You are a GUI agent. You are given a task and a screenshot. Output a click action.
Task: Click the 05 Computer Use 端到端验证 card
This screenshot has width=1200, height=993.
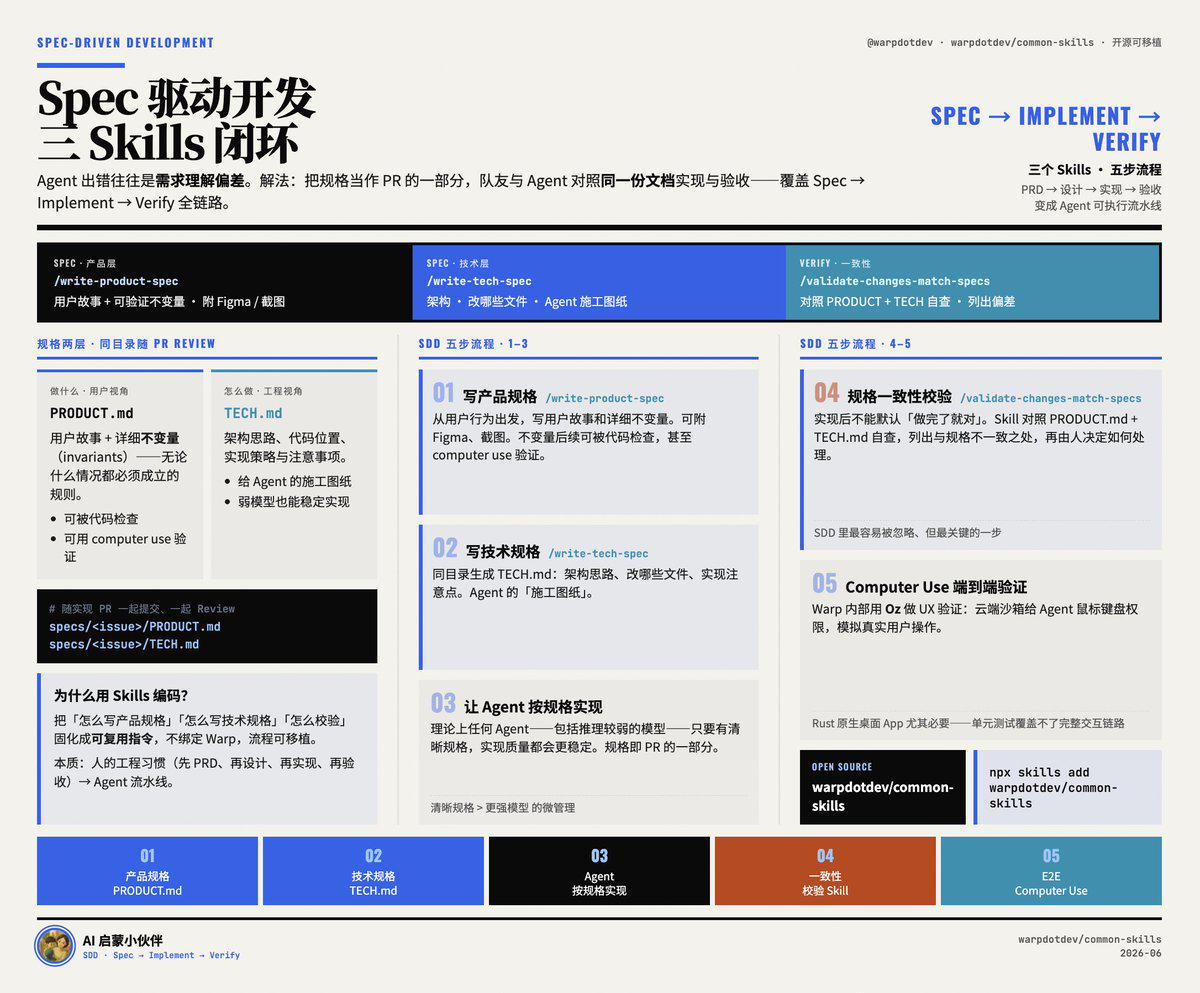click(x=981, y=650)
